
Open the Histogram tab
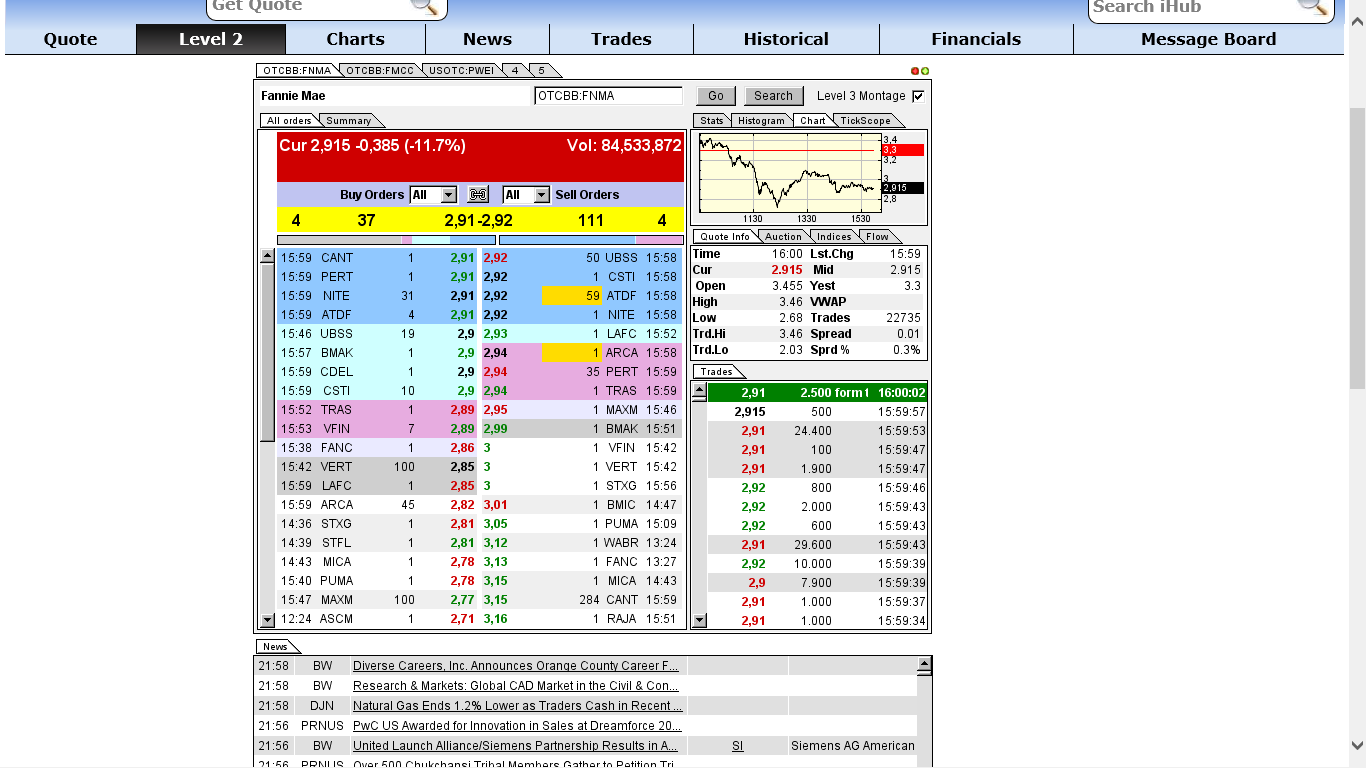click(x=762, y=121)
